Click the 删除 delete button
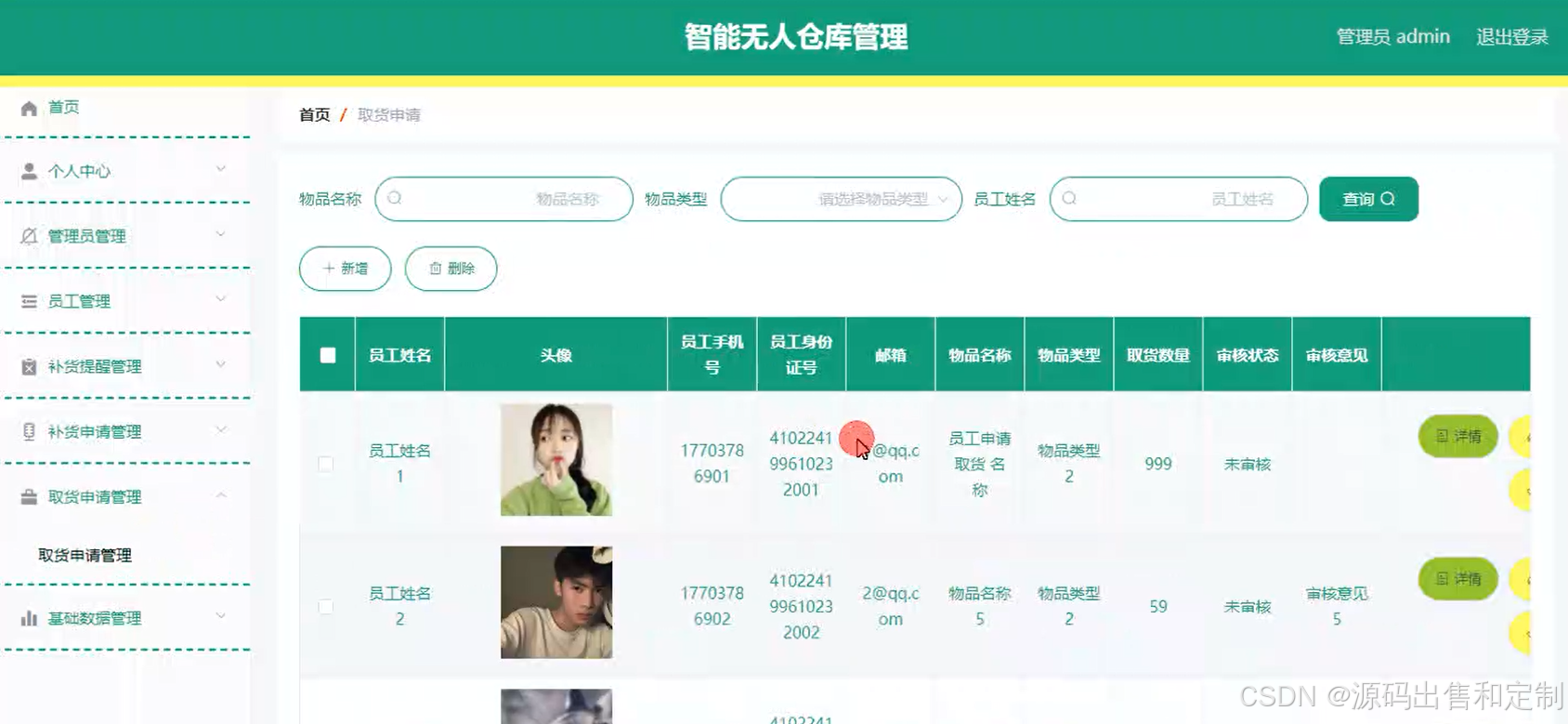1568x724 pixels. pyautogui.click(x=451, y=269)
